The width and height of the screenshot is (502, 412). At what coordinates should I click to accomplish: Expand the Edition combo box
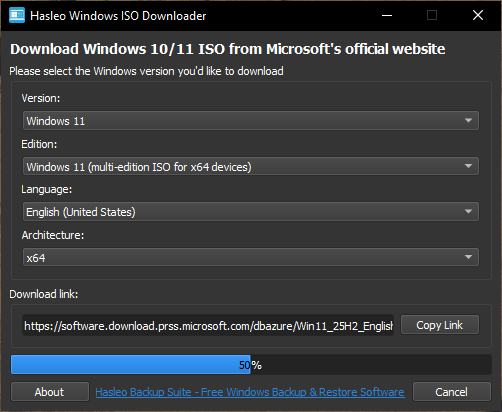point(251,166)
